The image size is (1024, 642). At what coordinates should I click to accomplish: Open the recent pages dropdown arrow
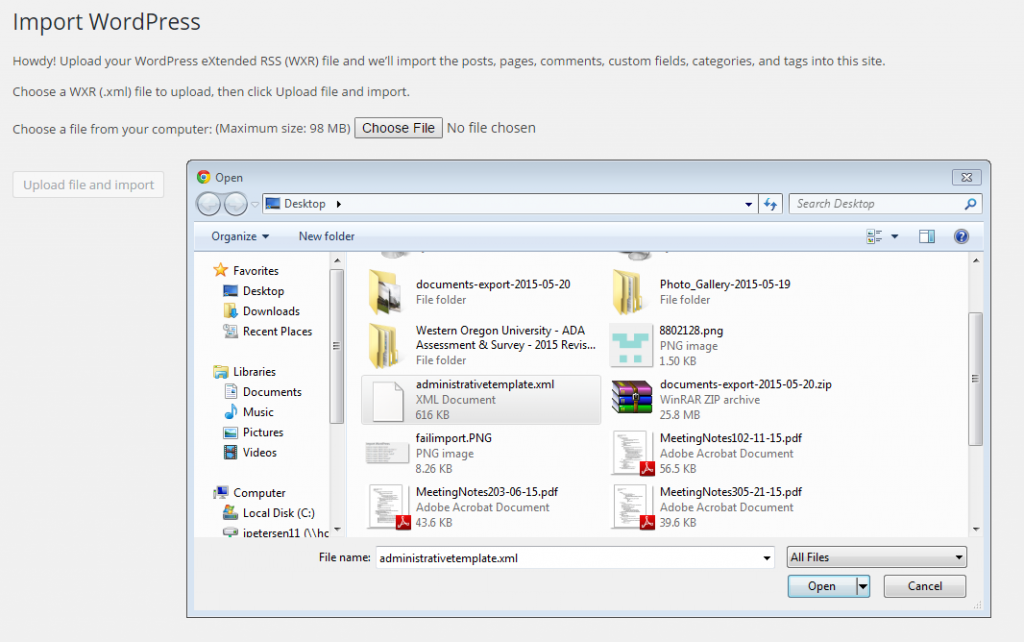click(255, 204)
